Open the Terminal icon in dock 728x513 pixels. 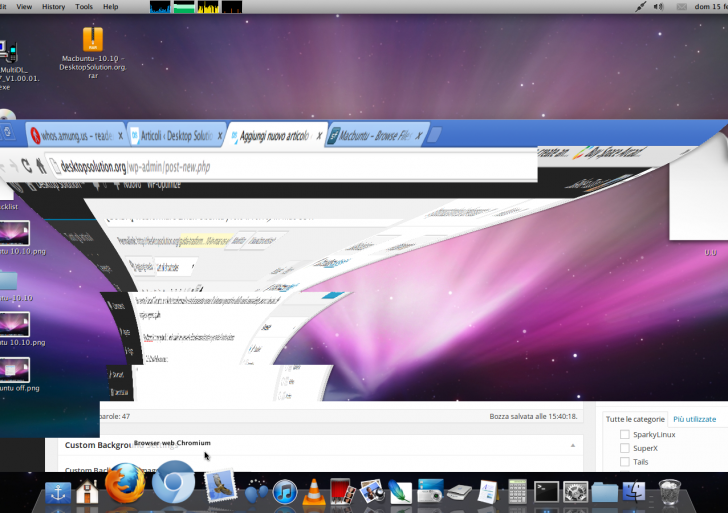pos(546,491)
